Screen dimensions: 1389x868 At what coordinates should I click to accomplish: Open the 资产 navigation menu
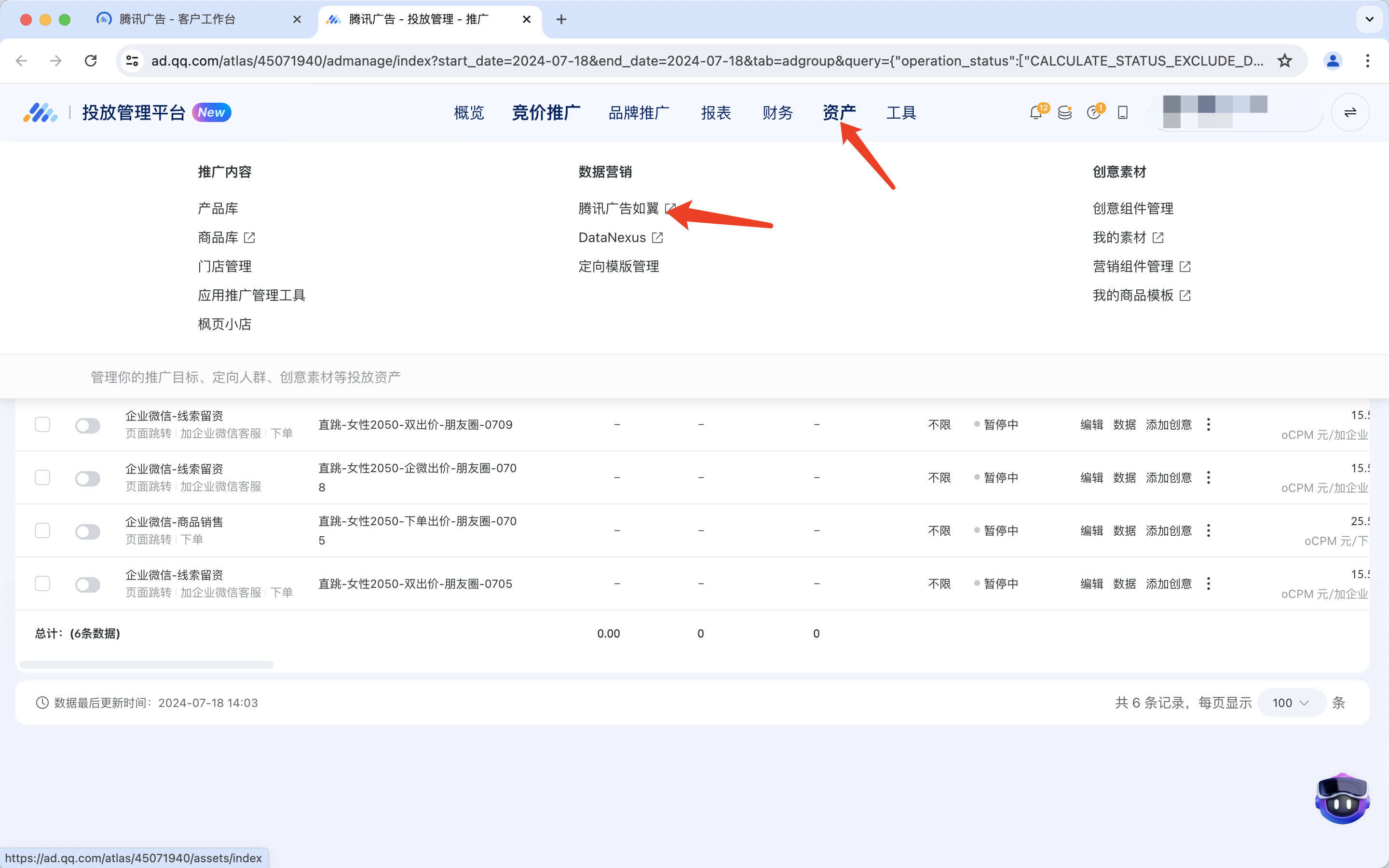click(x=839, y=112)
